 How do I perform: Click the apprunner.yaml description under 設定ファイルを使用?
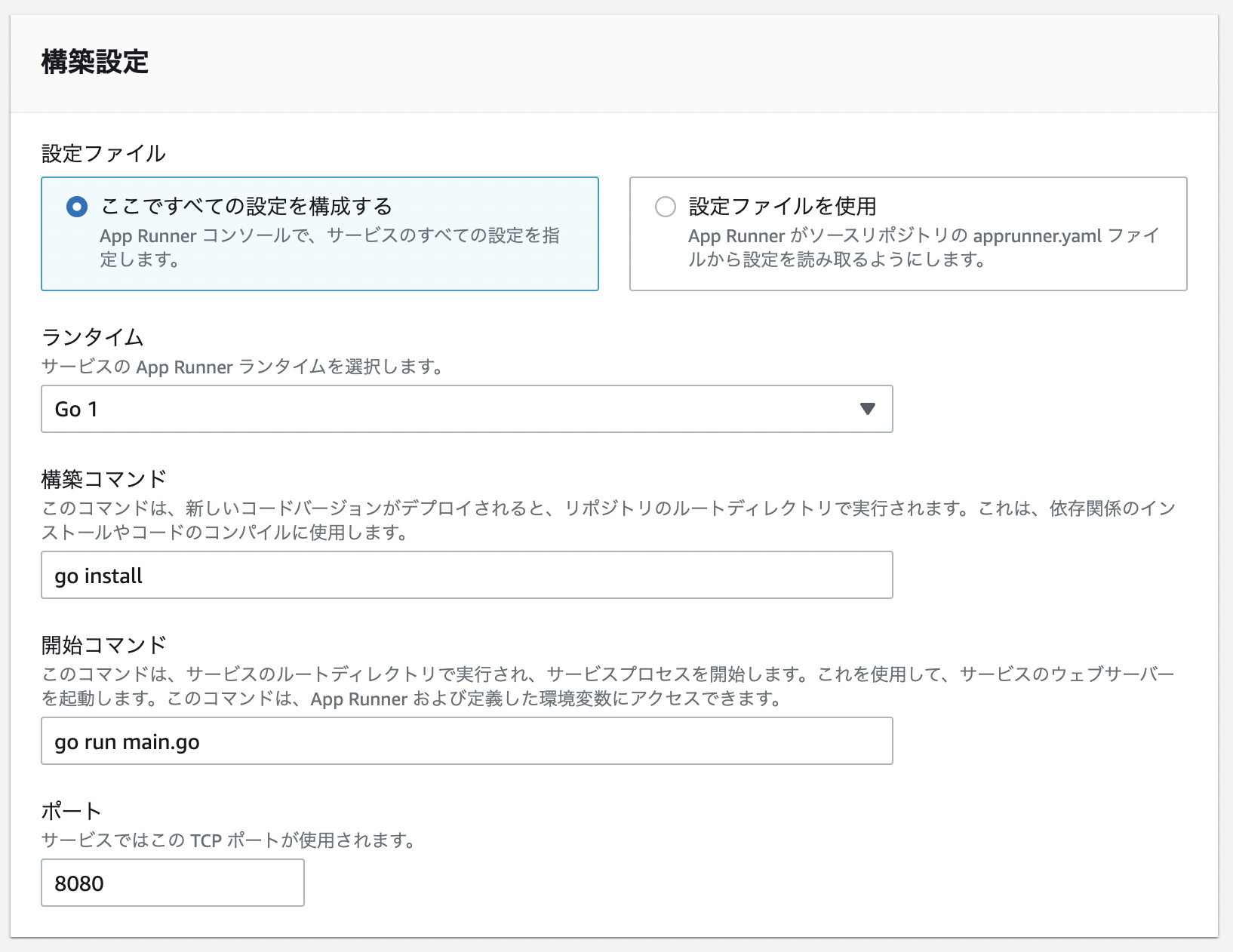[924, 247]
